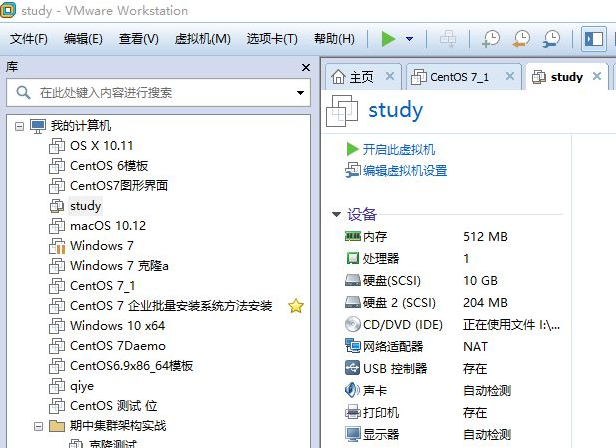Collapse the 我的计算机 tree node
The image size is (616, 448).
[x=20, y=126]
